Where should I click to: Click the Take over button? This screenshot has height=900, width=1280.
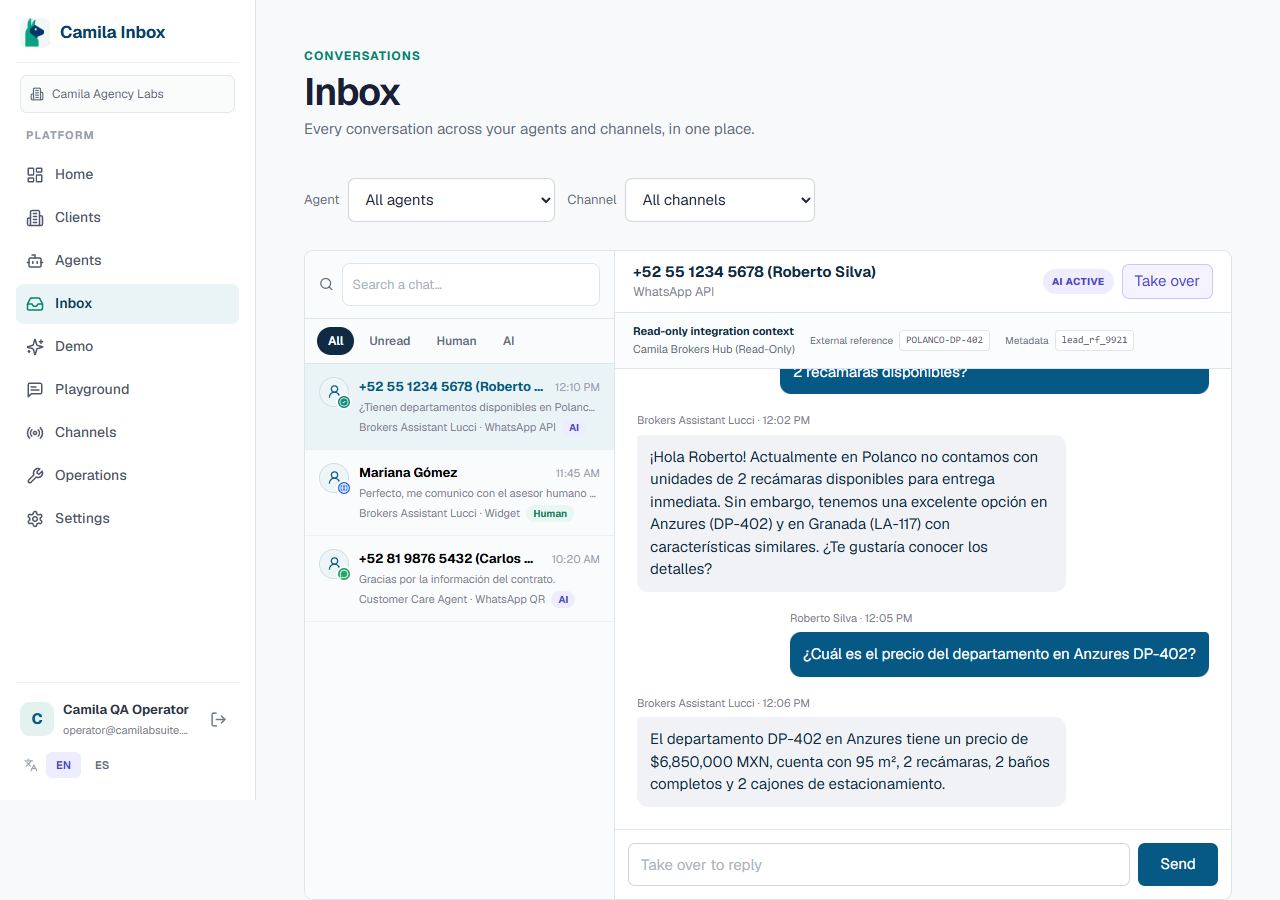[1167, 281]
